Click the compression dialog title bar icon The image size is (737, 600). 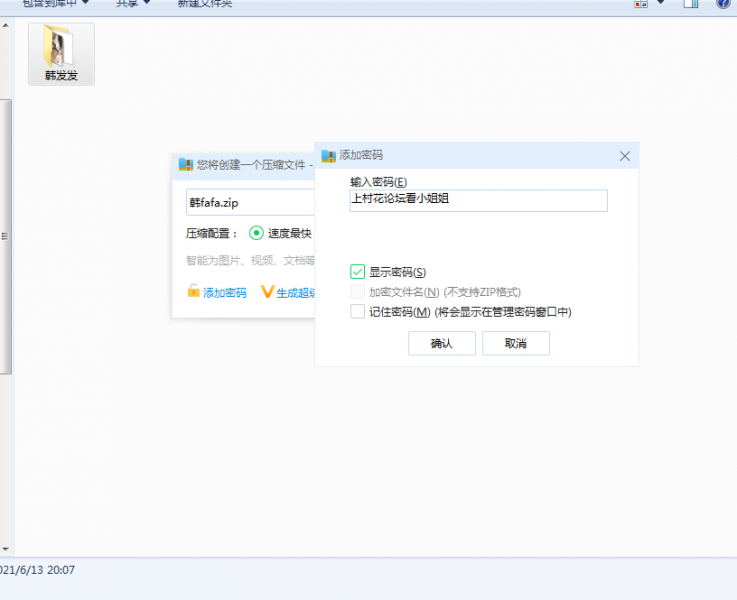185,164
